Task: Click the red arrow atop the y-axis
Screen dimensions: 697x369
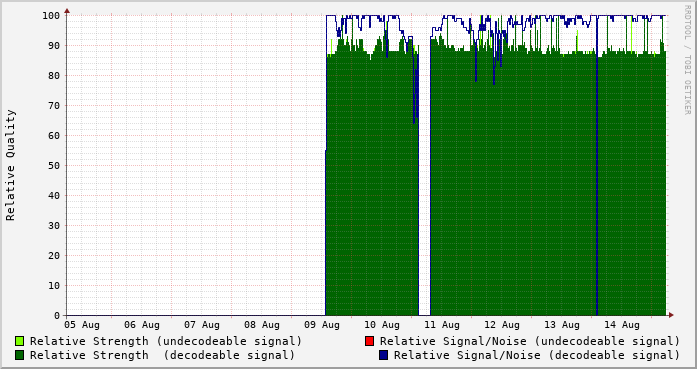Action: pyautogui.click(x=67, y=11)
